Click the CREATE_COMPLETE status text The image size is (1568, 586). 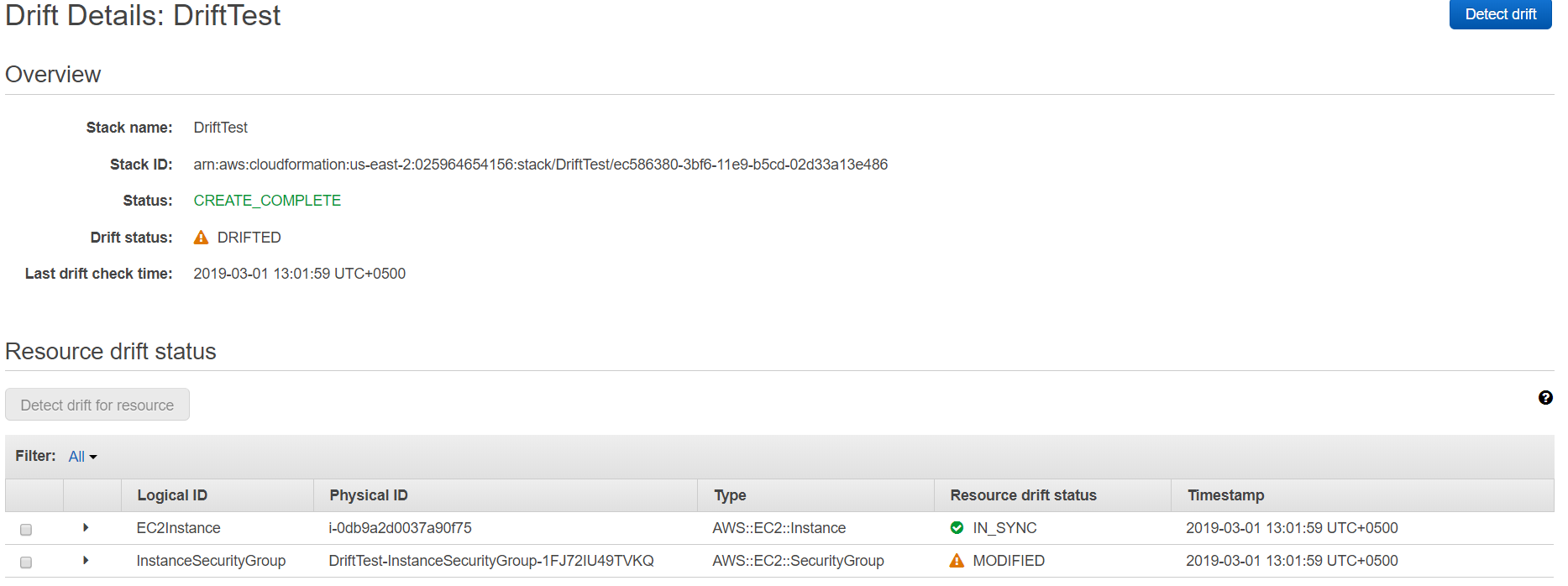(267, 201)
